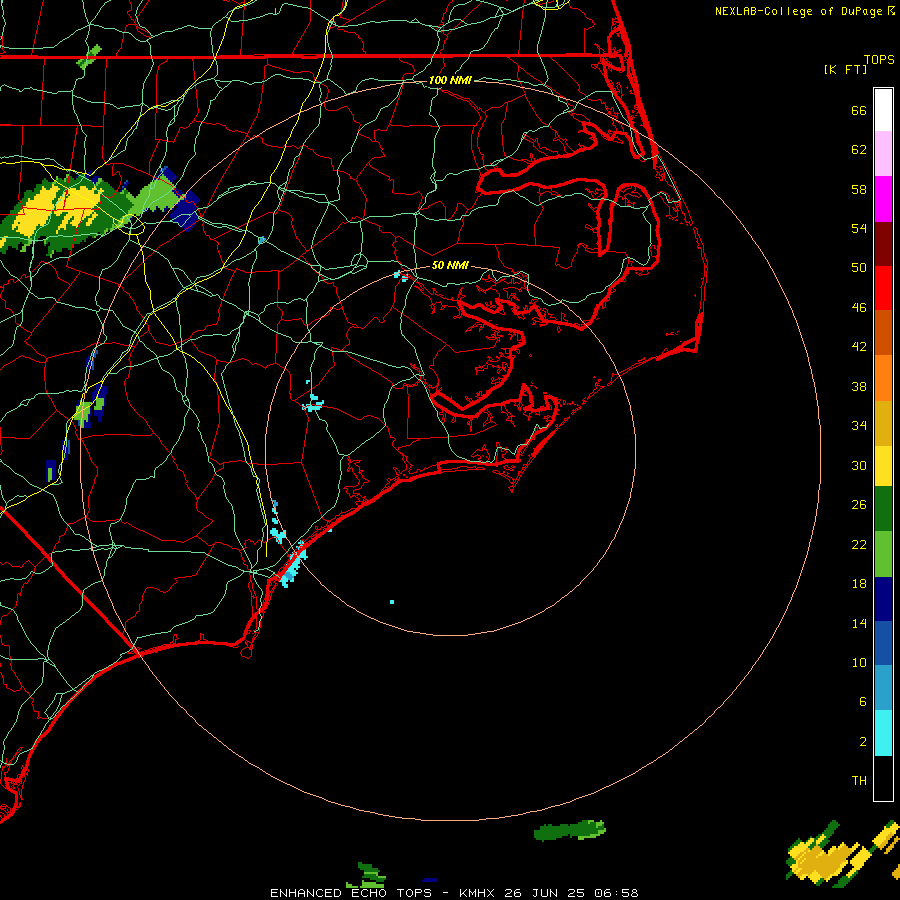Pick the light blue legend swatch
Image resolution: width=900 pixels, height=900 pixels.
click(x=883, y=688)
